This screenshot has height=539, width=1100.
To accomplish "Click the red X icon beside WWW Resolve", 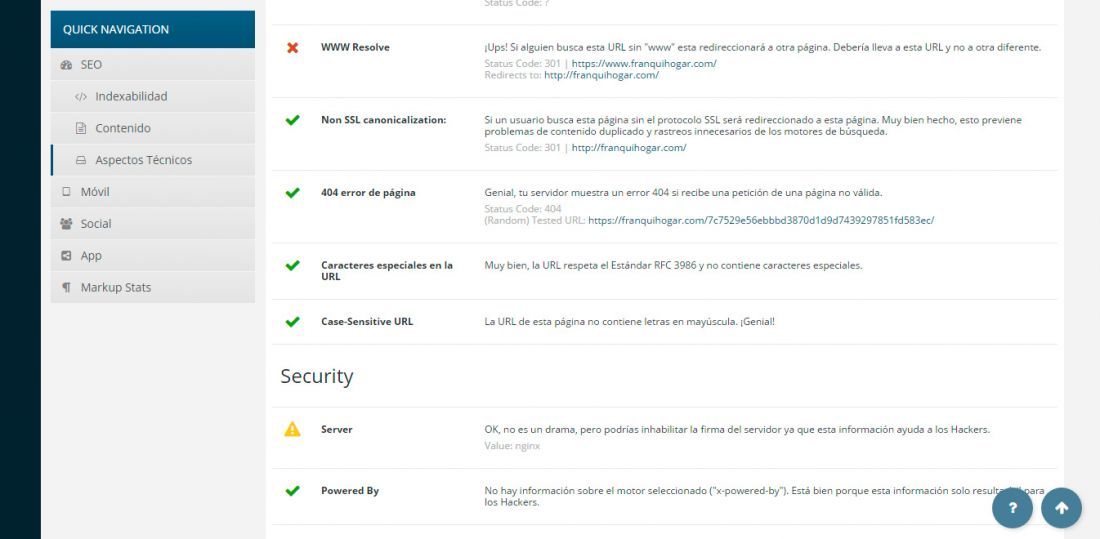I will 293,48.
